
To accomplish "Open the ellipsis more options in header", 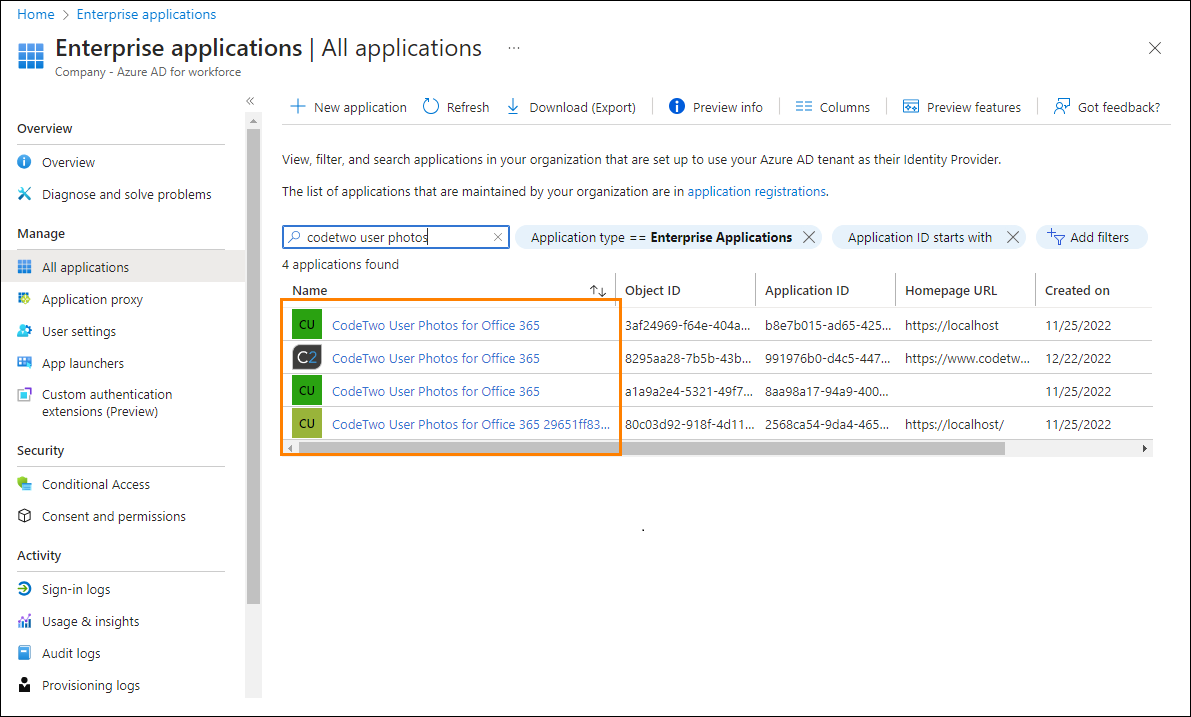I will 514,48.
